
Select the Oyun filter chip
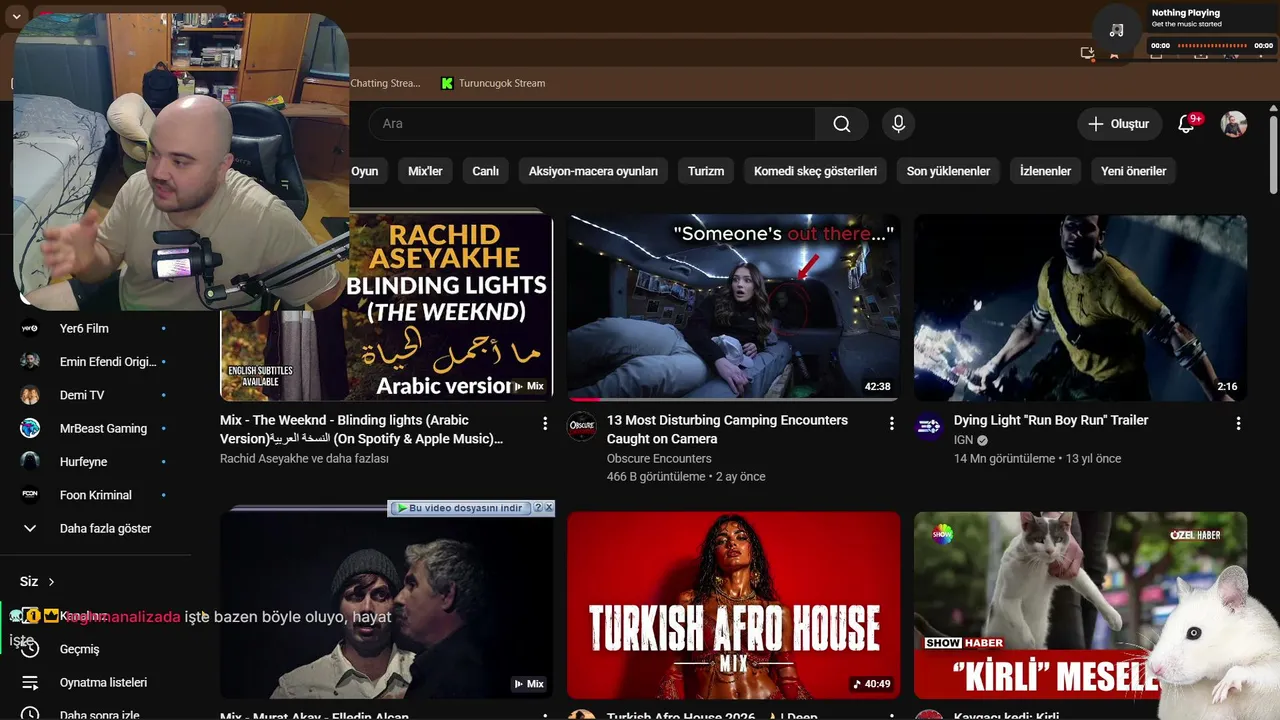(x=365, y=171)
